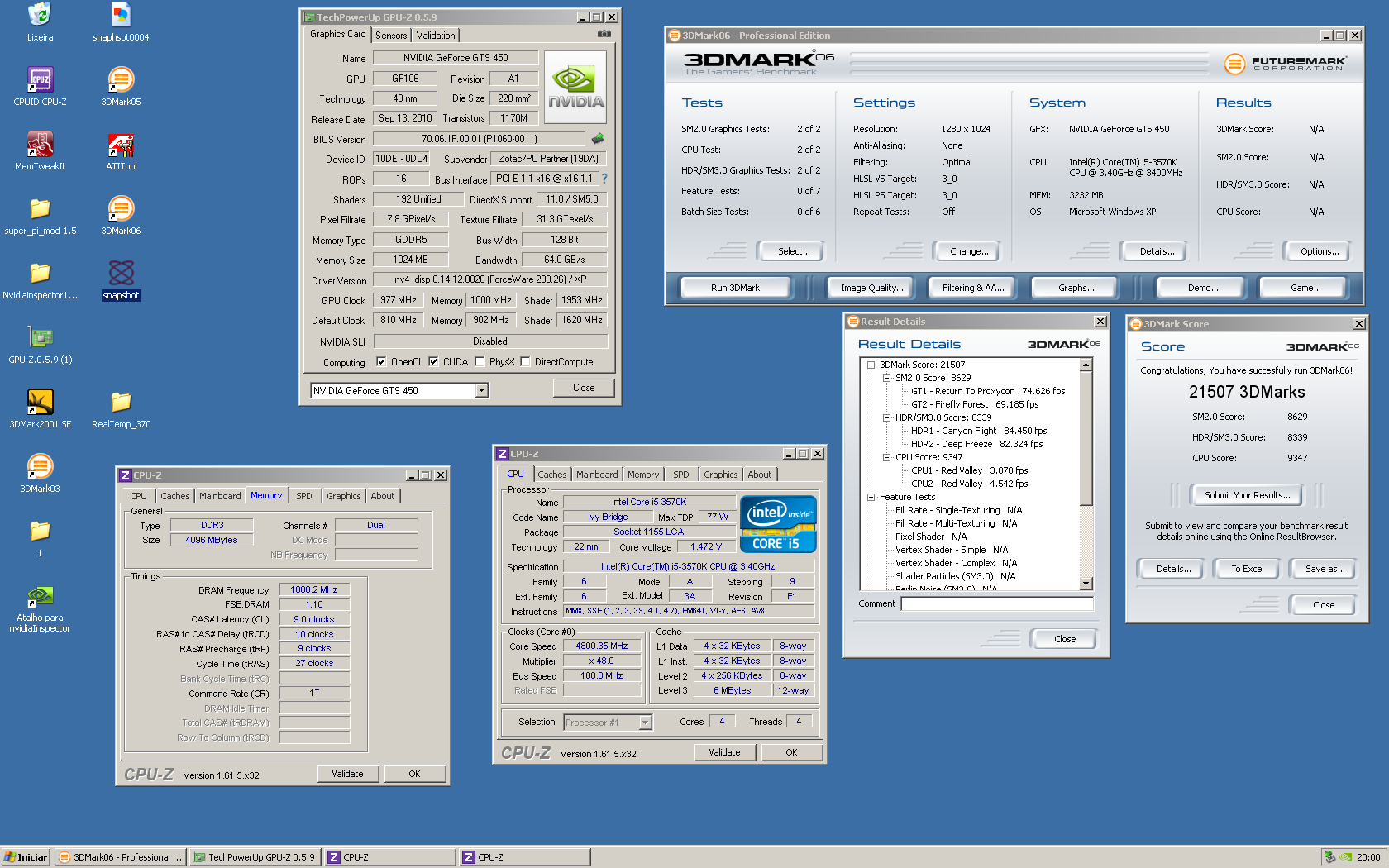
Task: Collapse the 3DMark Score: 21507 tree node
Action: click(x=871, y=365)
